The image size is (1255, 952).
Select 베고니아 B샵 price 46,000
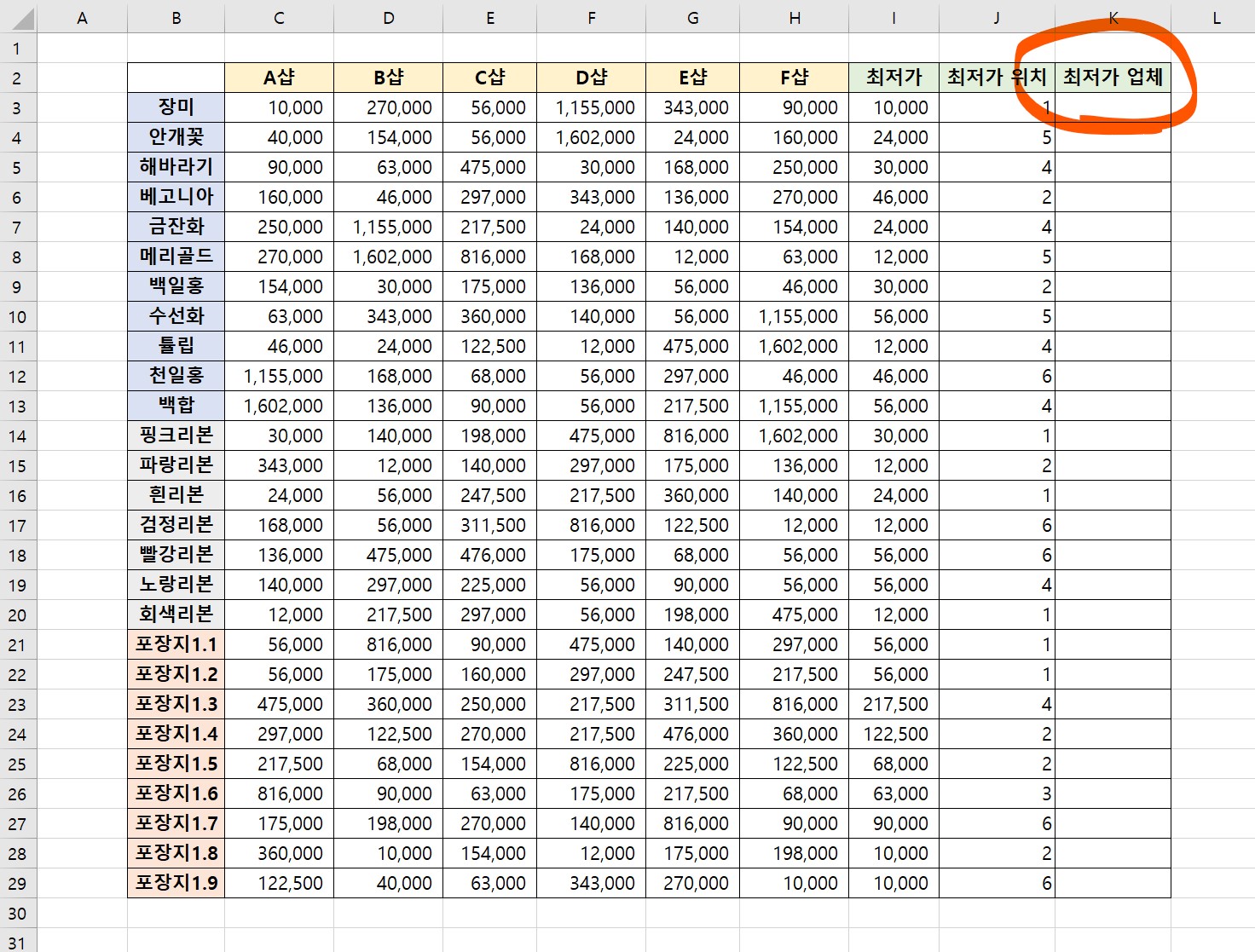coord(388,197)
